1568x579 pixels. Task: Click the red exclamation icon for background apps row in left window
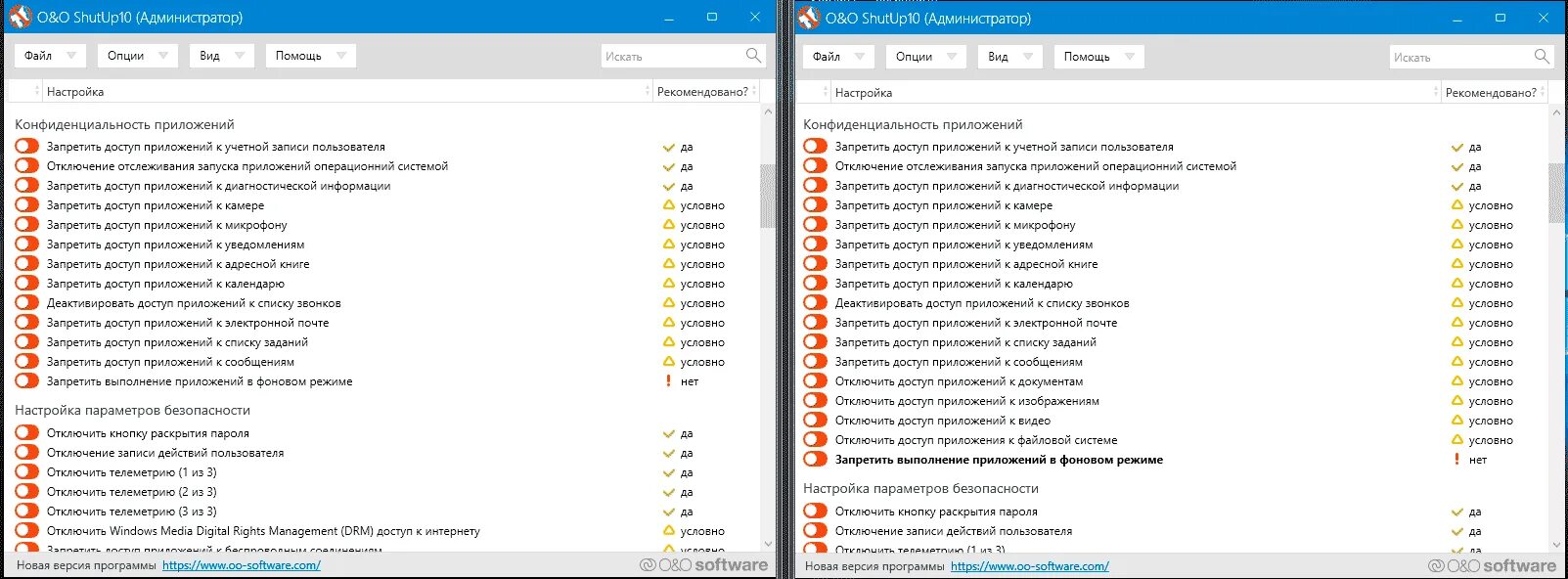coord(669,381)
